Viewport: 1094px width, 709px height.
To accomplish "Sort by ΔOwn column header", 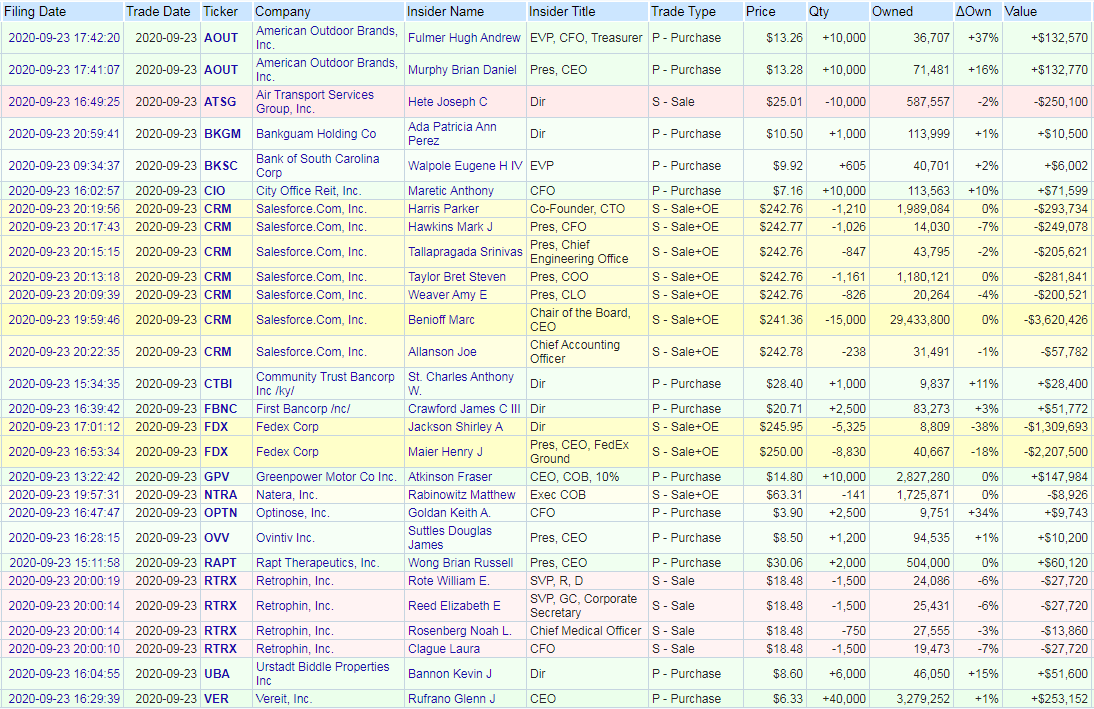I will [973, 11].
